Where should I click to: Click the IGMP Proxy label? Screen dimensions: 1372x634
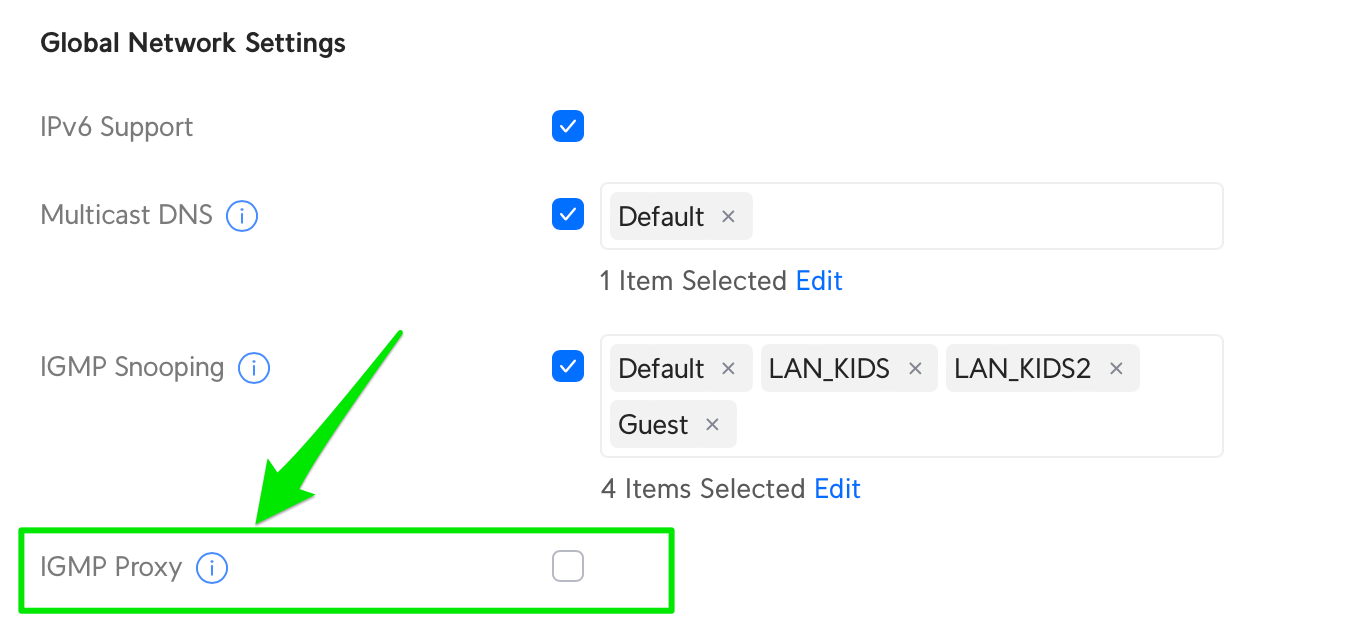tap(111, 568)
